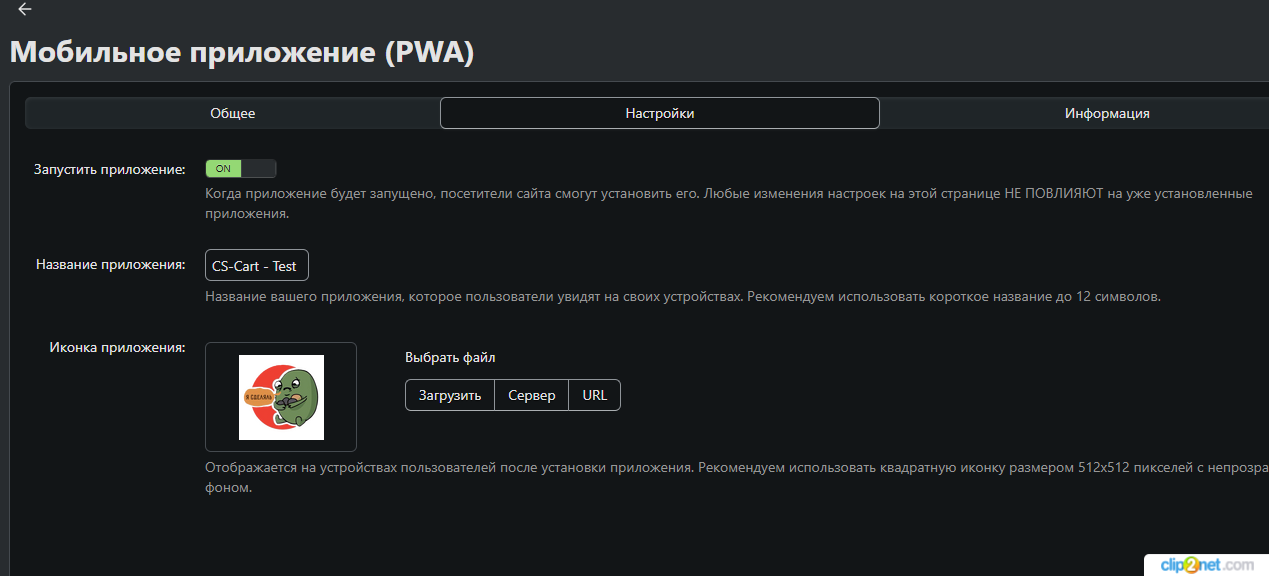Open the Информация tab
1269x576 pixels.
(1106, 113)
